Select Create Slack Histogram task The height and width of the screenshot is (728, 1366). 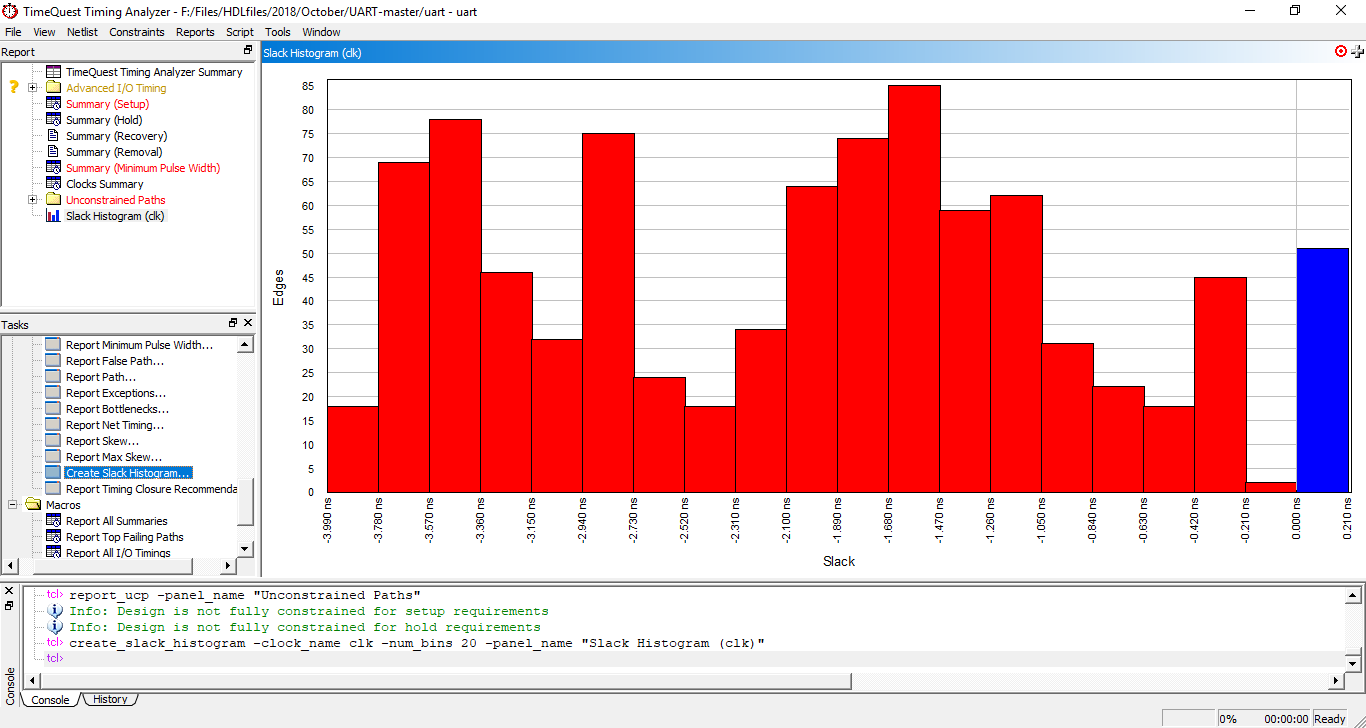128,473
